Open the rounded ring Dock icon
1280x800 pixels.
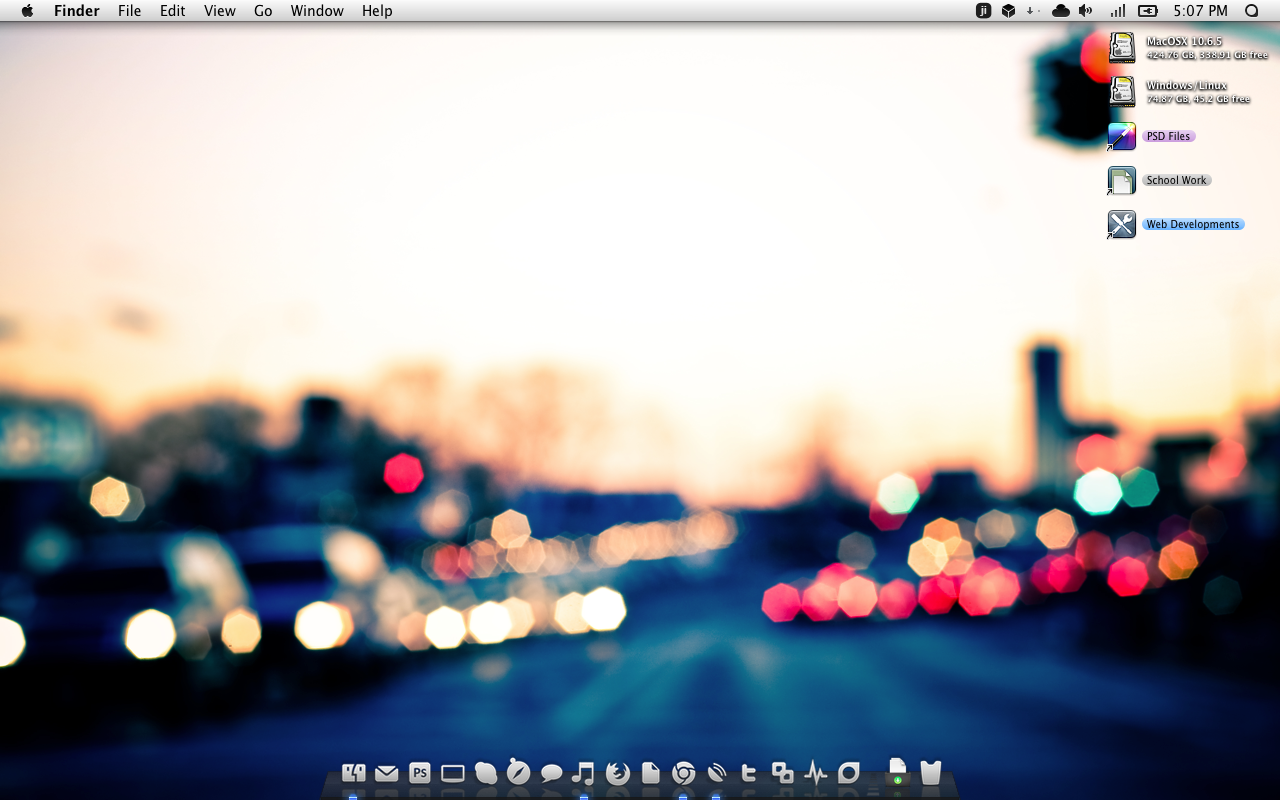click(x=848, y=773)
